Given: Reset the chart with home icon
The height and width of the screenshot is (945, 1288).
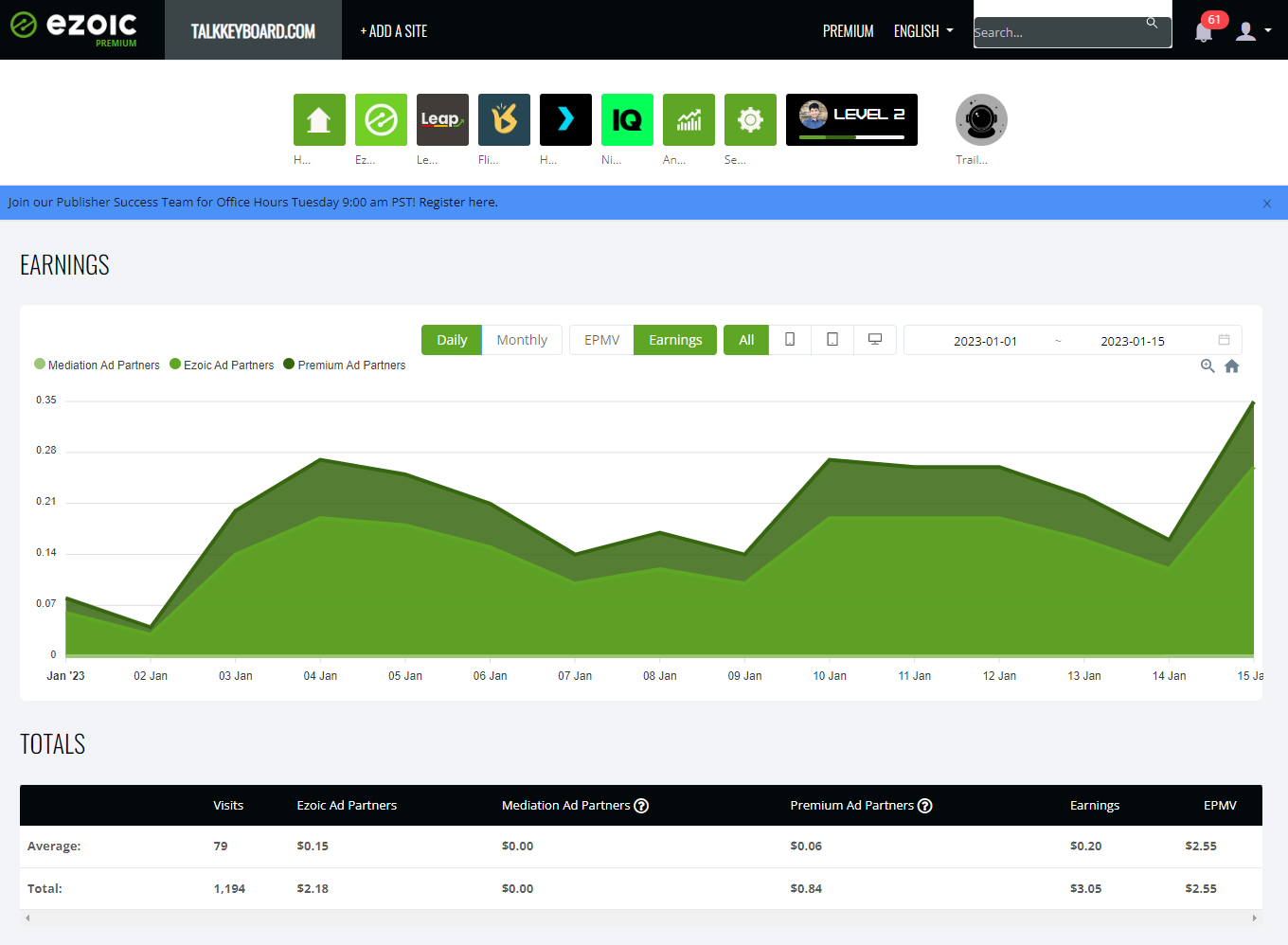Looking at the screenshot, I should [x=1232, y=366].
